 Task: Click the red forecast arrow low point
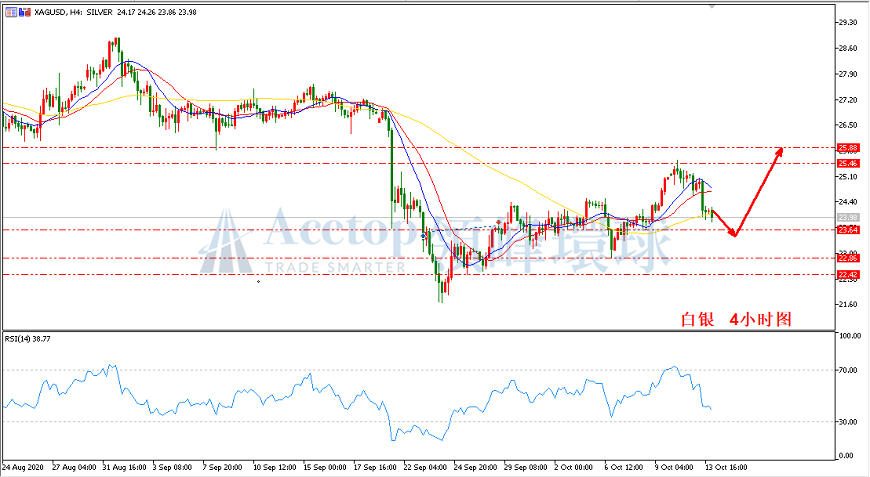(x=735, y=234)
